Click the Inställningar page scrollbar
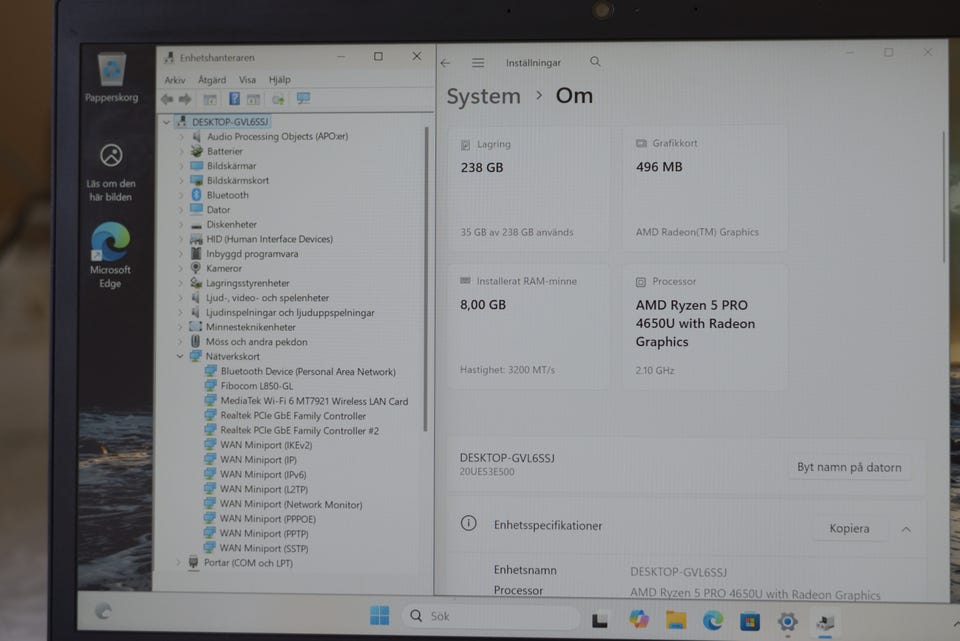 [943, 197]
